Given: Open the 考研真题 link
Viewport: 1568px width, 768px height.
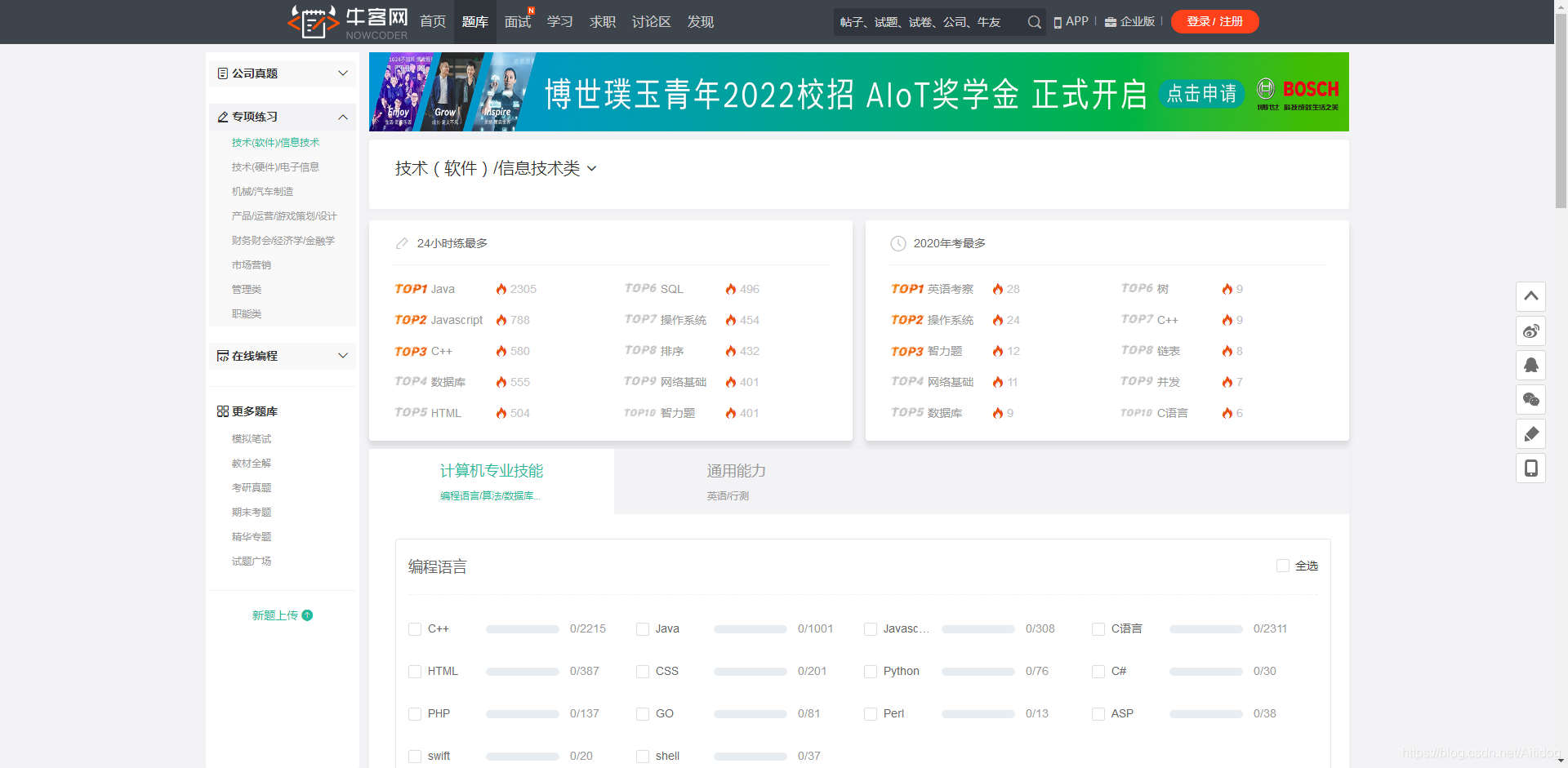Looking at the screenshot, I should click(x=252, y=488).
